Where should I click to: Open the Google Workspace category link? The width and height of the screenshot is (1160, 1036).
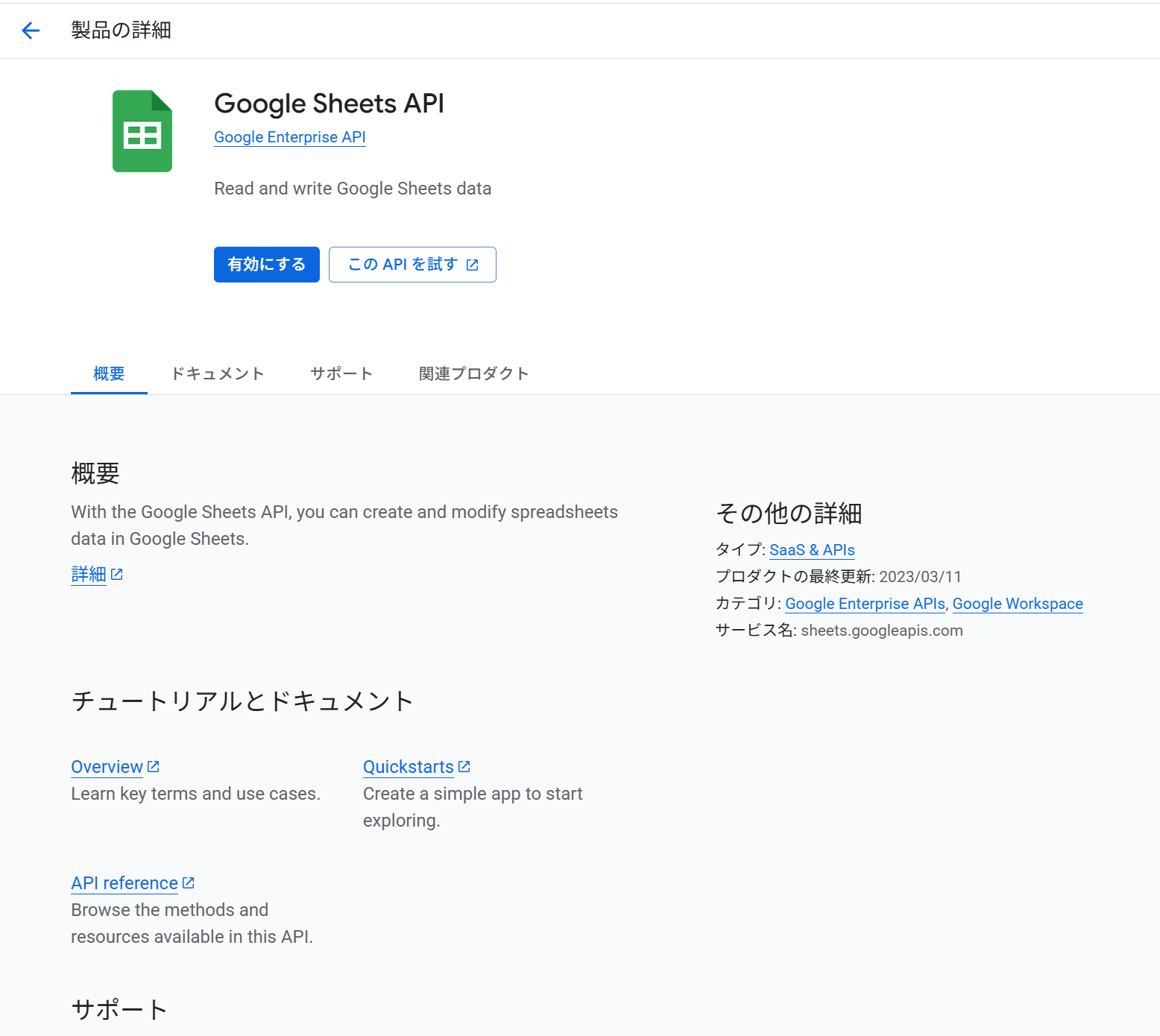coord(1017,604)
